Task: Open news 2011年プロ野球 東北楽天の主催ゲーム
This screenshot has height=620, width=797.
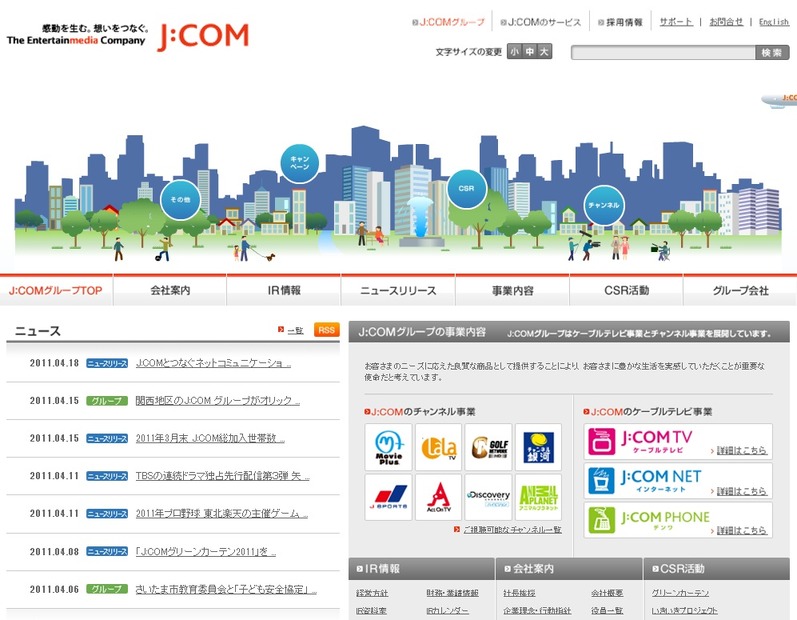Action: (x=222, y=513)
